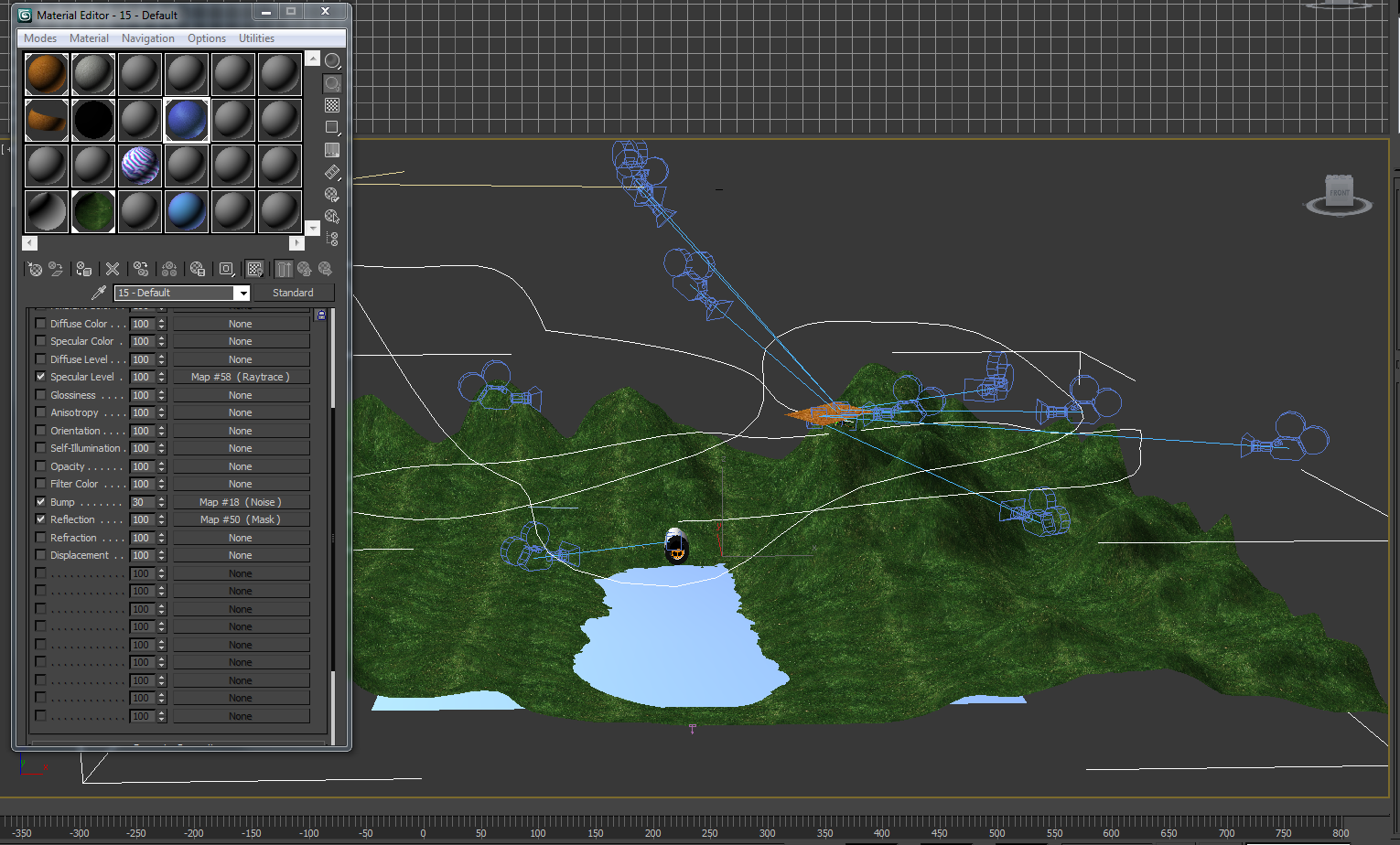Open Material Editor Options icon
Screen dimensions: 1400x845
coord(332,195)
